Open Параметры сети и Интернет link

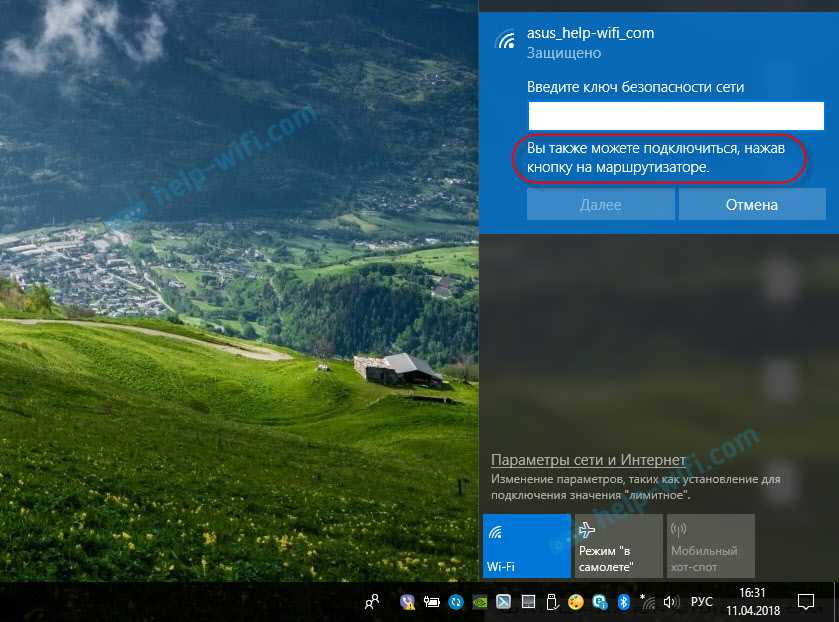[x=588, y=460]
